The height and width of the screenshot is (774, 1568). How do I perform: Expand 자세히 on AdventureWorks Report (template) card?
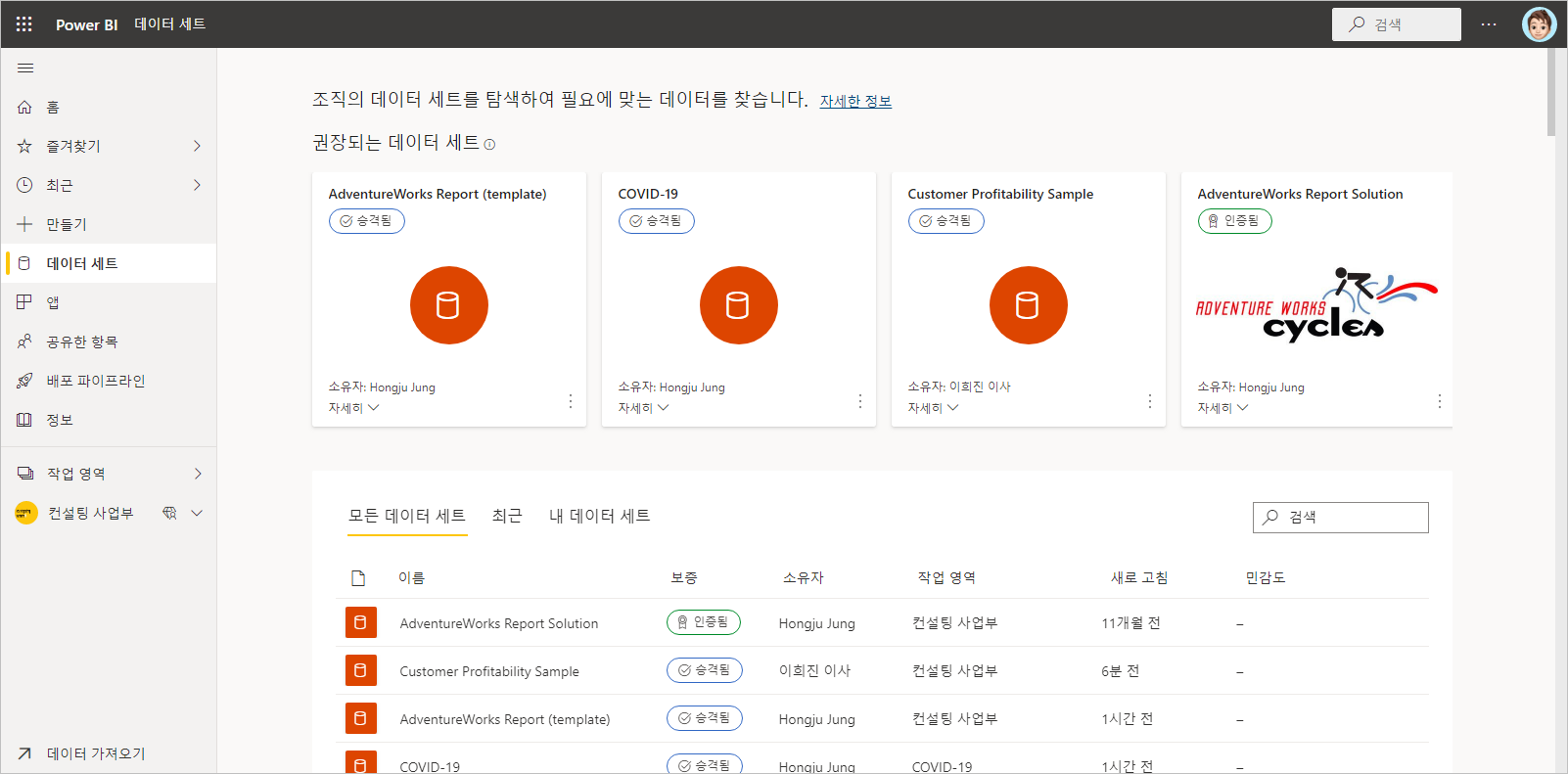353,408
